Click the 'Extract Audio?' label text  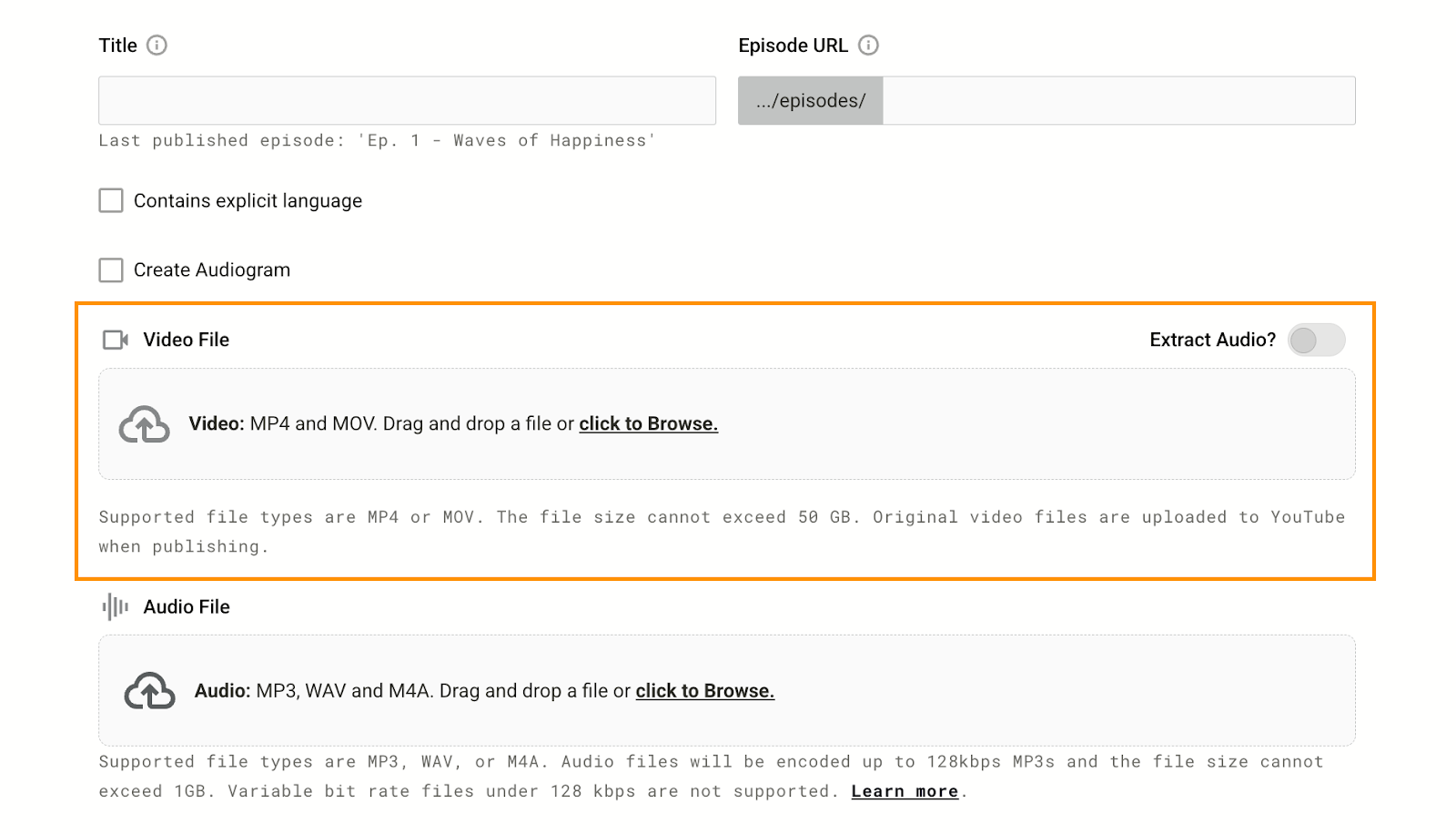(1212, 340)
